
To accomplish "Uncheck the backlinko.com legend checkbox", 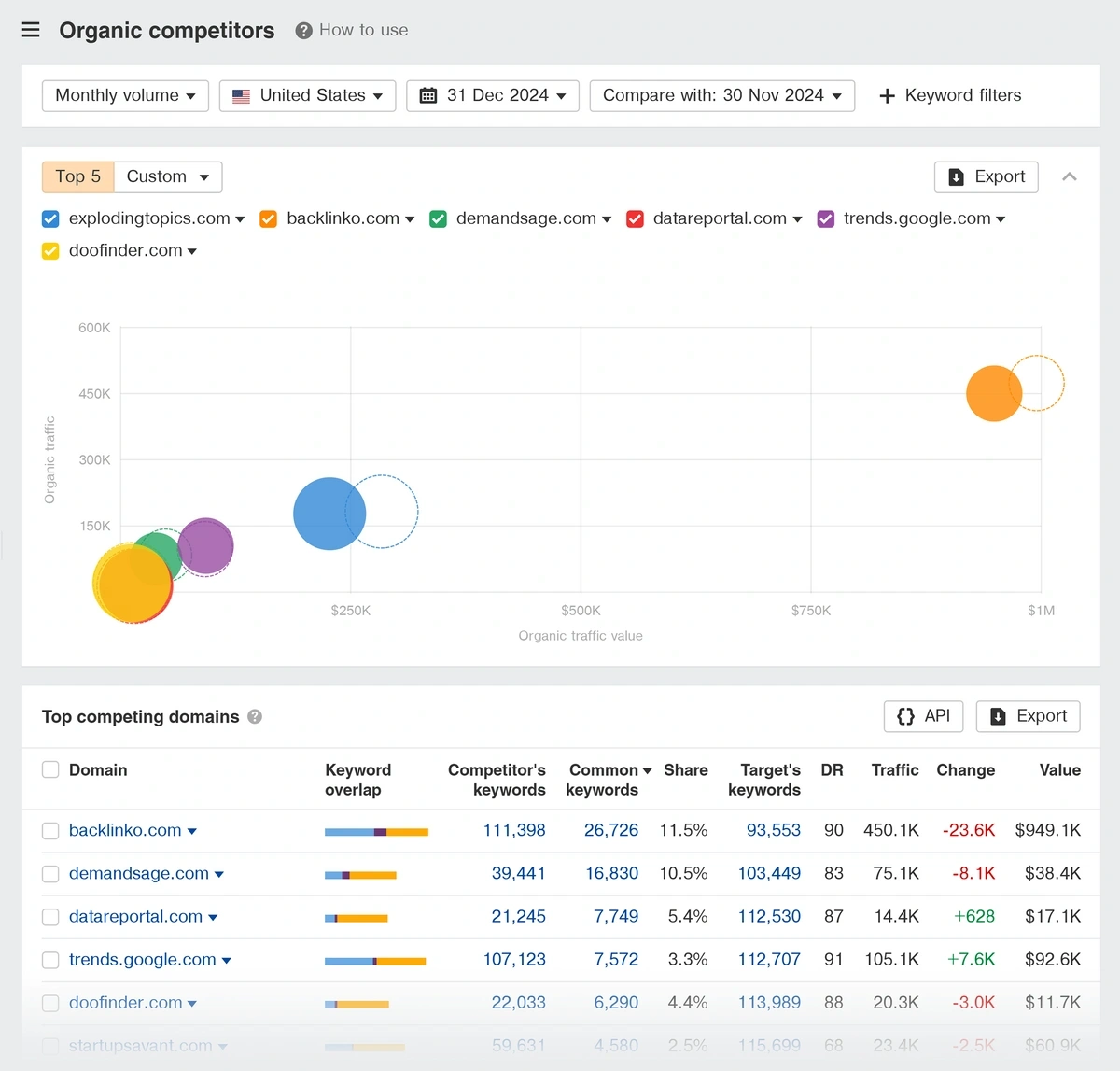I will 269,218.
